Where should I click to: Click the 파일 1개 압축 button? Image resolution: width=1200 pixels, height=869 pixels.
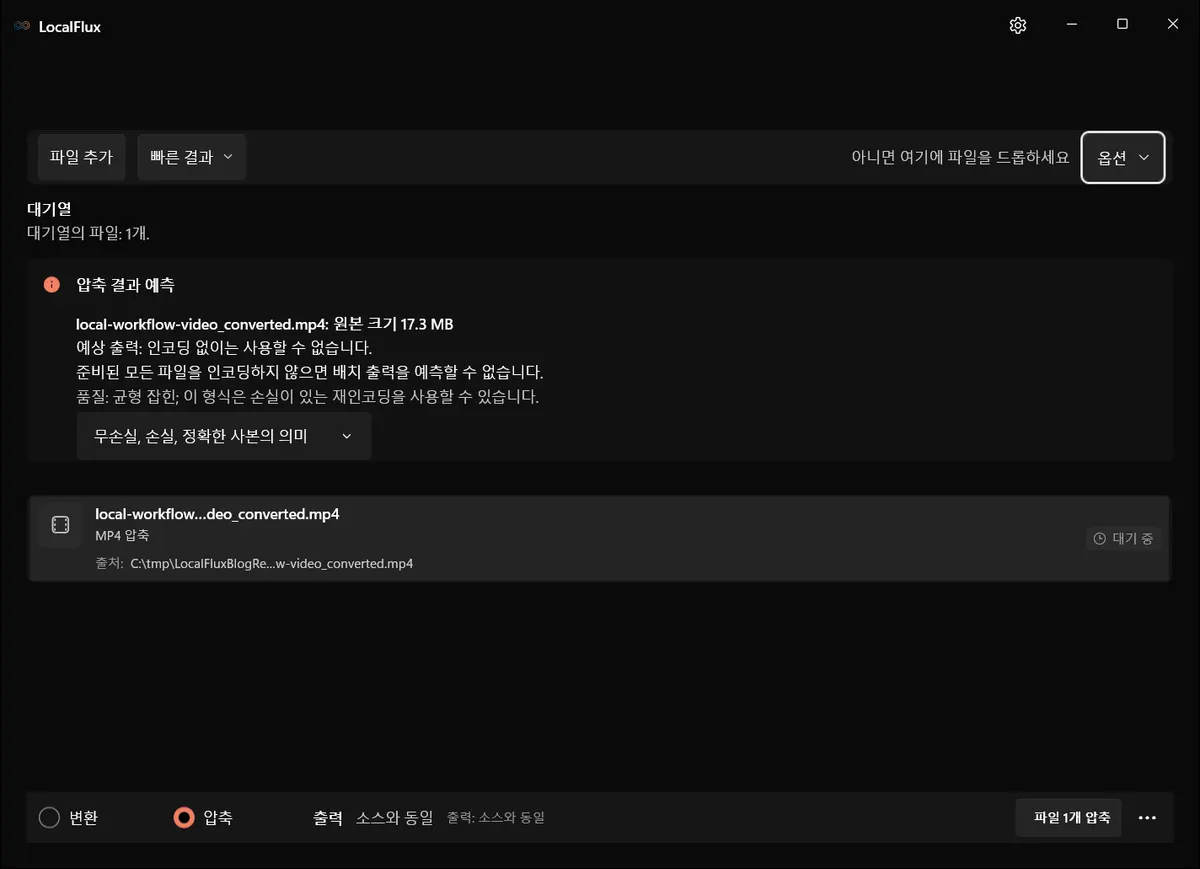[x=1068, y=818]
